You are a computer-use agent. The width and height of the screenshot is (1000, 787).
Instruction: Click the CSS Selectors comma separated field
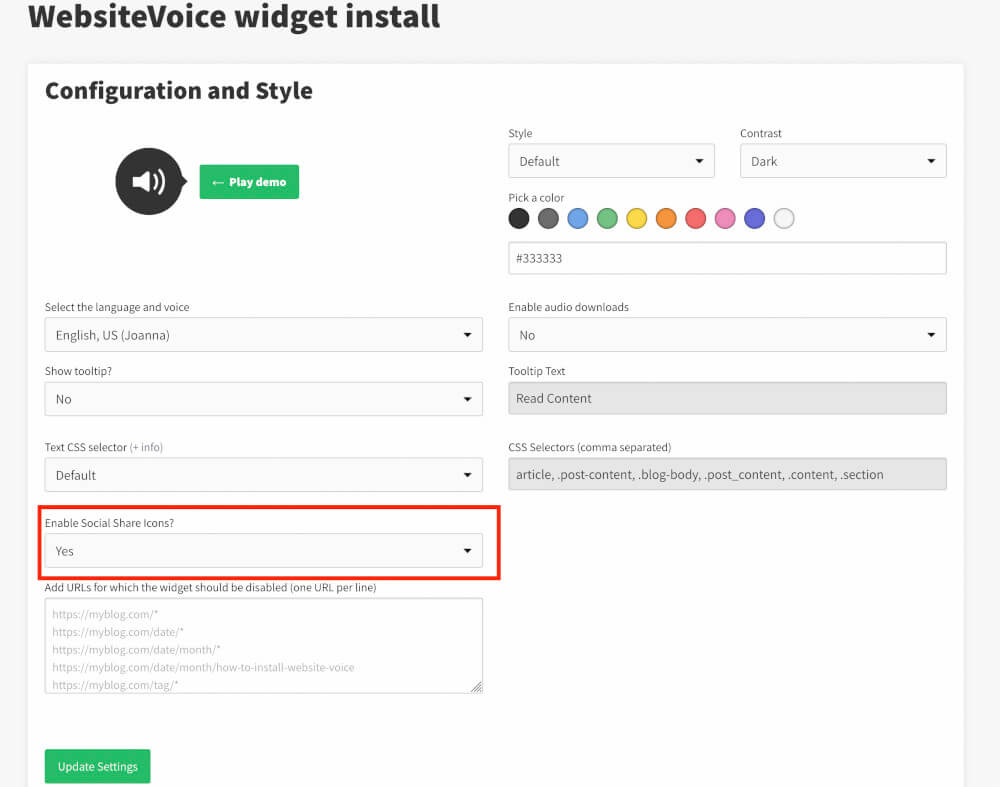[x=727, y=474]
